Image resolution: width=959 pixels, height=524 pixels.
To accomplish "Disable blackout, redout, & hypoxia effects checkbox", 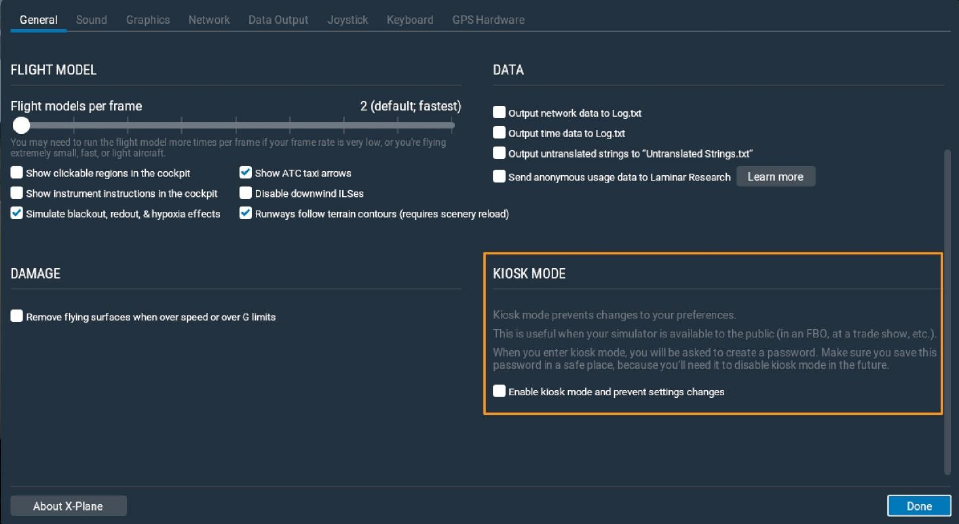I will point(17,213).
